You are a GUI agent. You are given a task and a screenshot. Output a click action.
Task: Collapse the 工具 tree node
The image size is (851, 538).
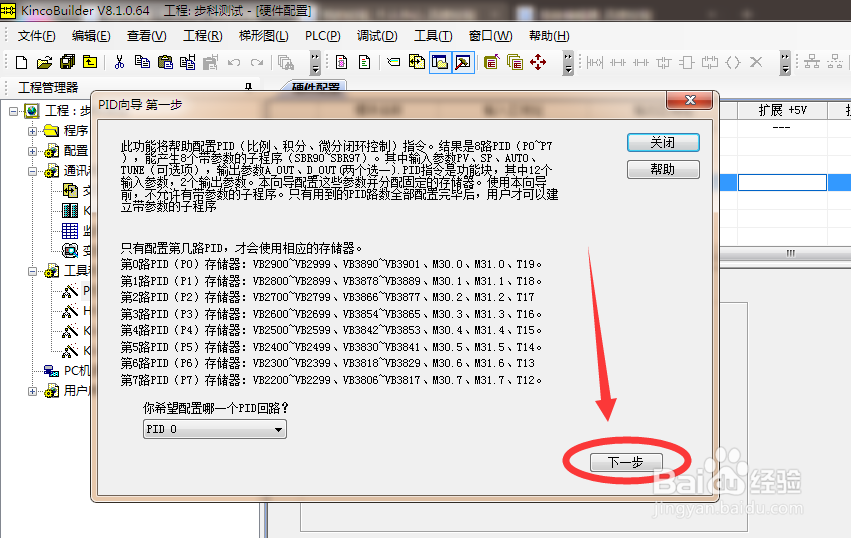coord(33,271)
